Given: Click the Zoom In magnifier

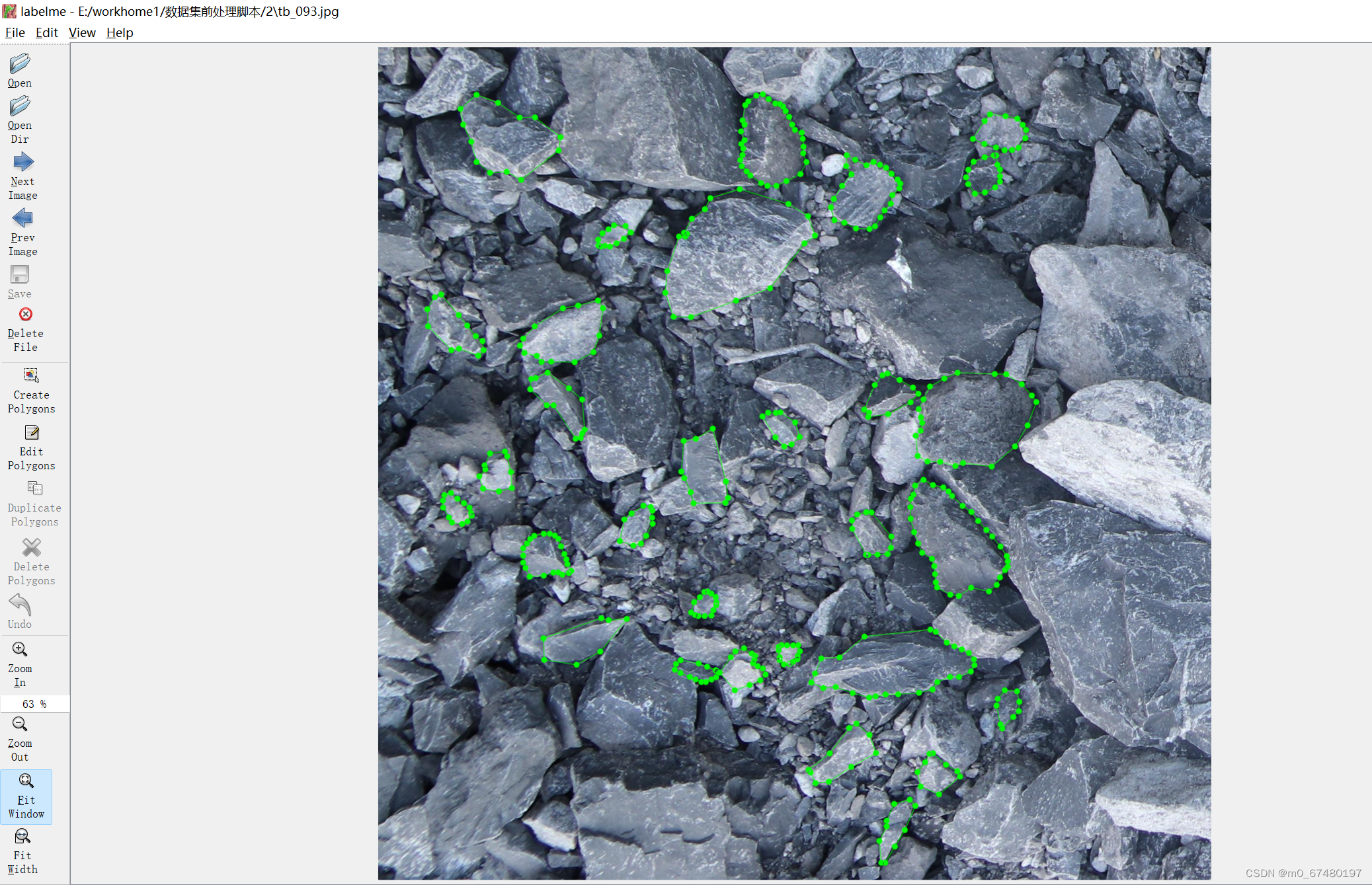Looking at the screenshot, I should tap(20, 650).
